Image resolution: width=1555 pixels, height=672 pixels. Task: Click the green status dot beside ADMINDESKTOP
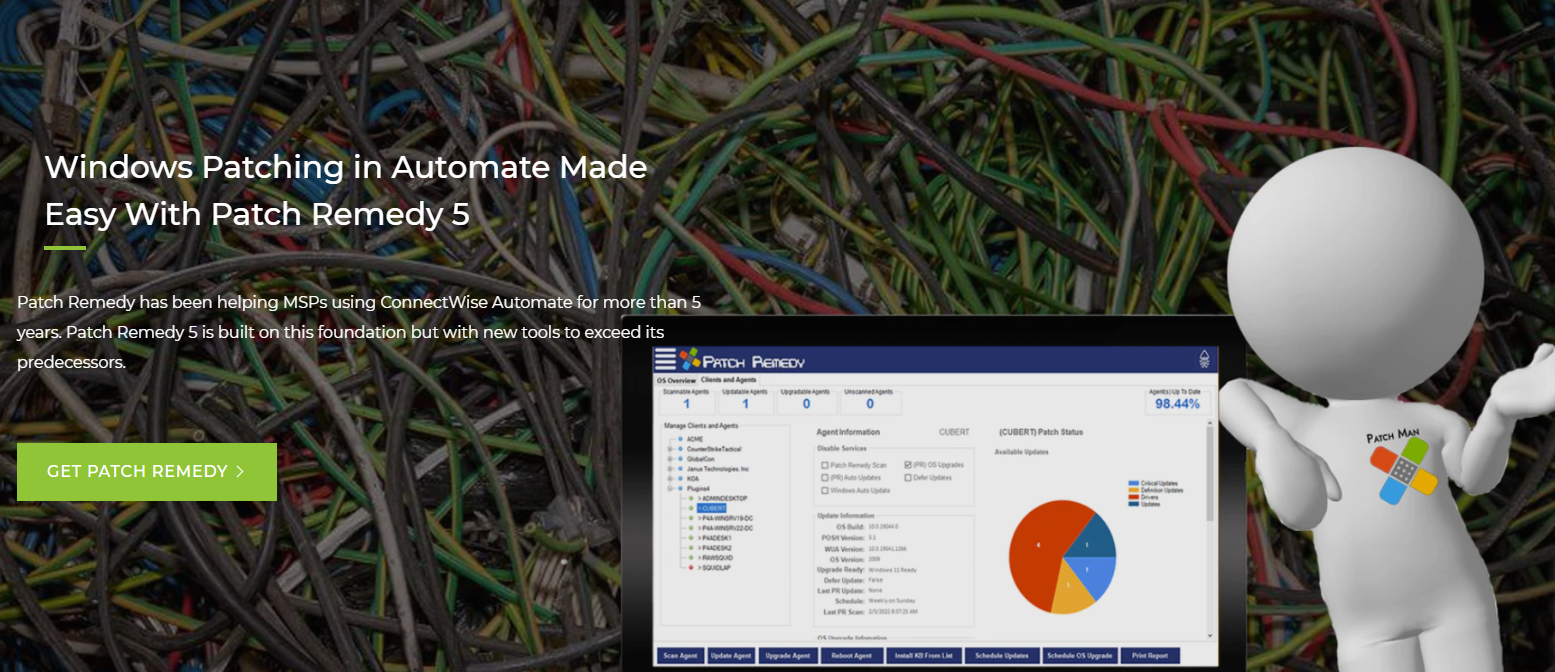click(x=690, y=498)
